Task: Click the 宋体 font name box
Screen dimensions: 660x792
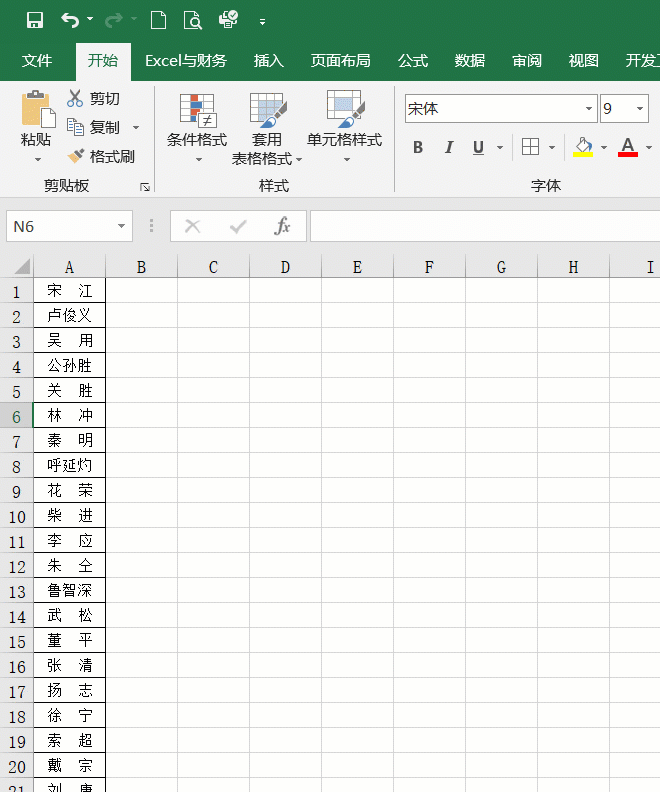Action: 494,109
